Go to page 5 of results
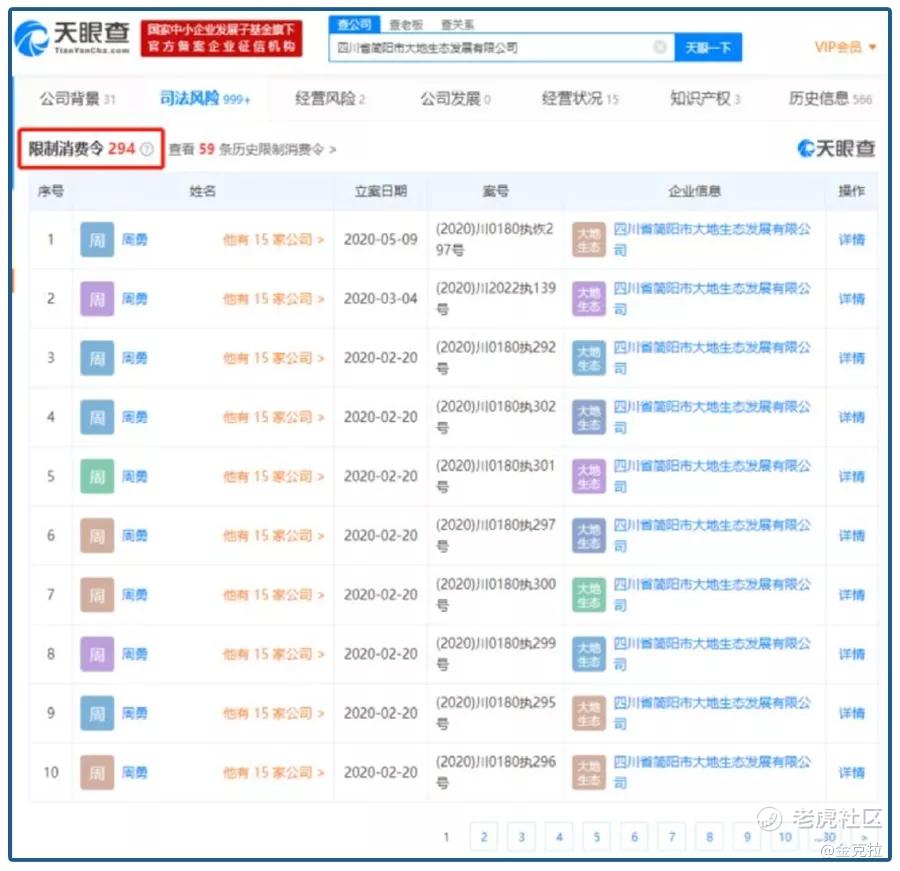 [596, 837]
